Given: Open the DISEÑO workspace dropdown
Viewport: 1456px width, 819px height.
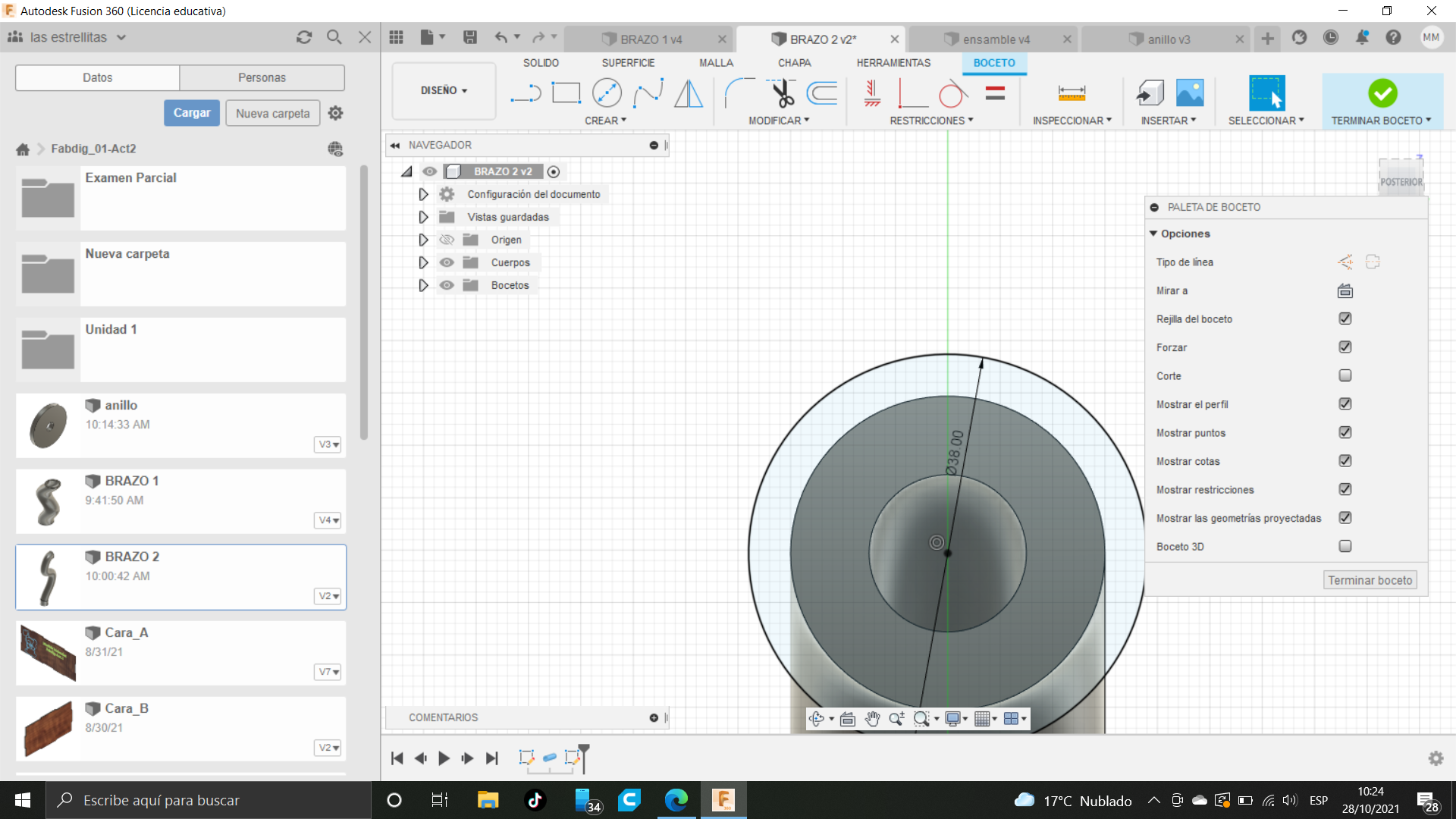Looking at the screenshot, I should click(444, 90).
